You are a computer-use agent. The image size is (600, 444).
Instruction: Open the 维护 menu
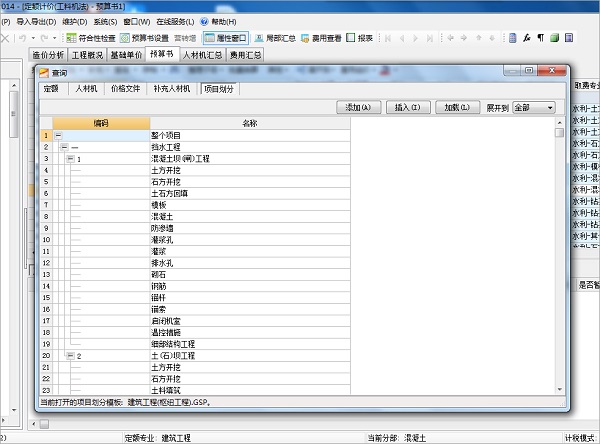click(75, 21)
